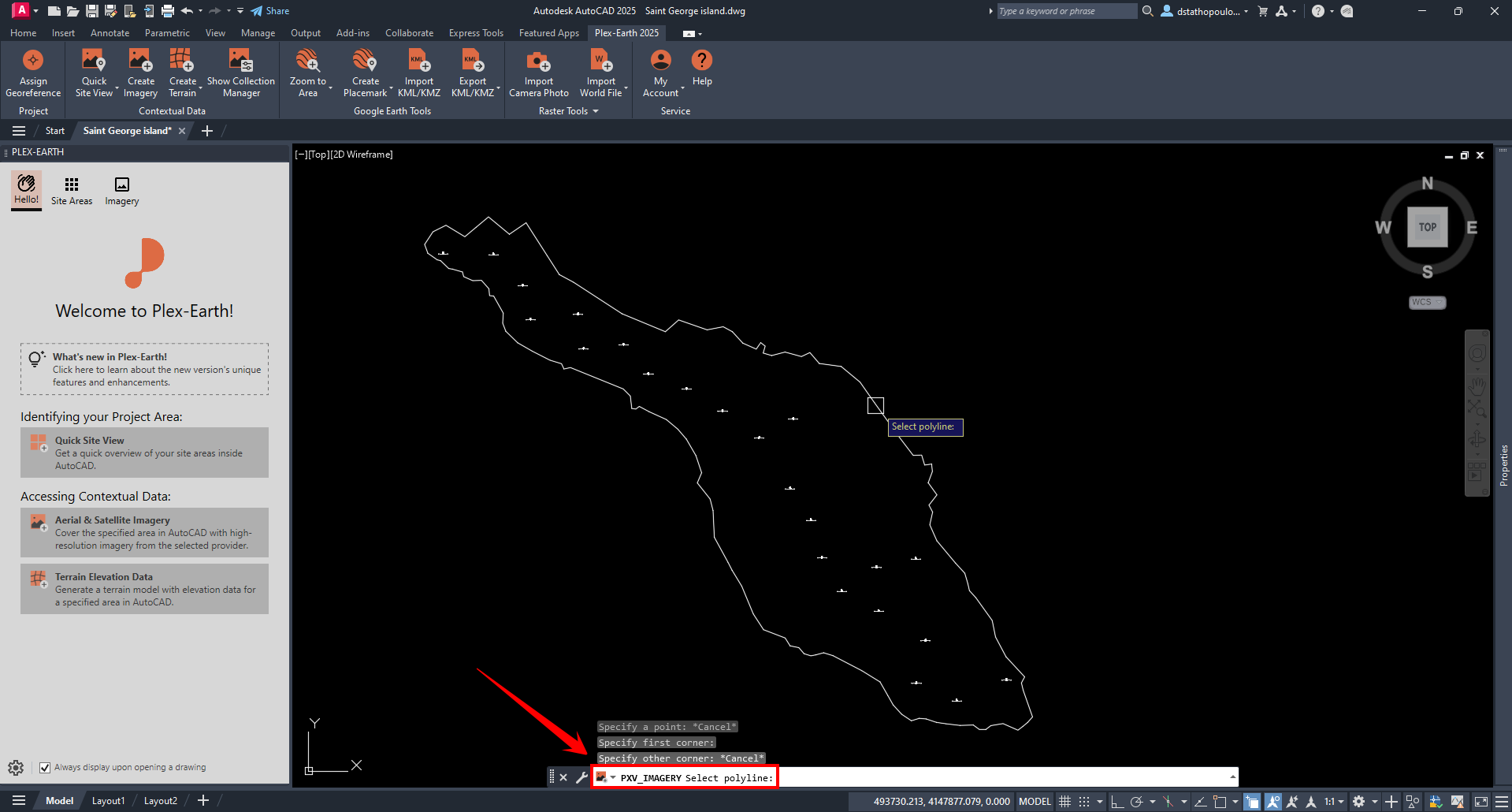Viewport: 1512px width, 812px height.
Task: Toggle polar tracking in status bar
Action: (x=1136, y=801)
